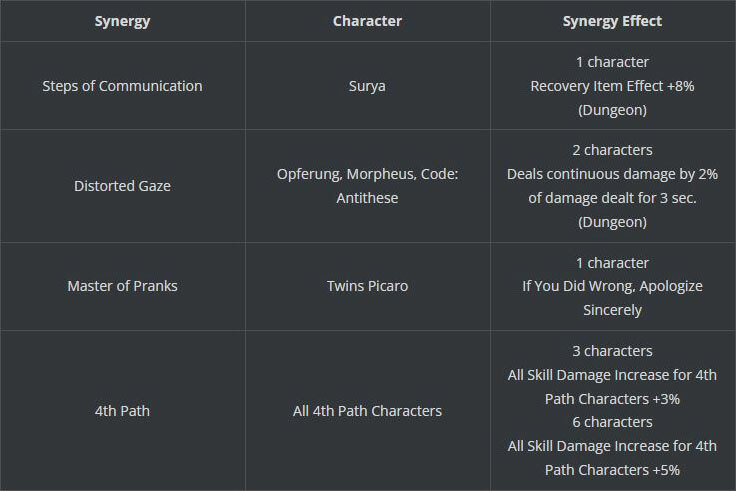This screenshot has height=491, width=736.
Task: Click the All 4th Path Characters cell
Action: [x=368, y=411]
